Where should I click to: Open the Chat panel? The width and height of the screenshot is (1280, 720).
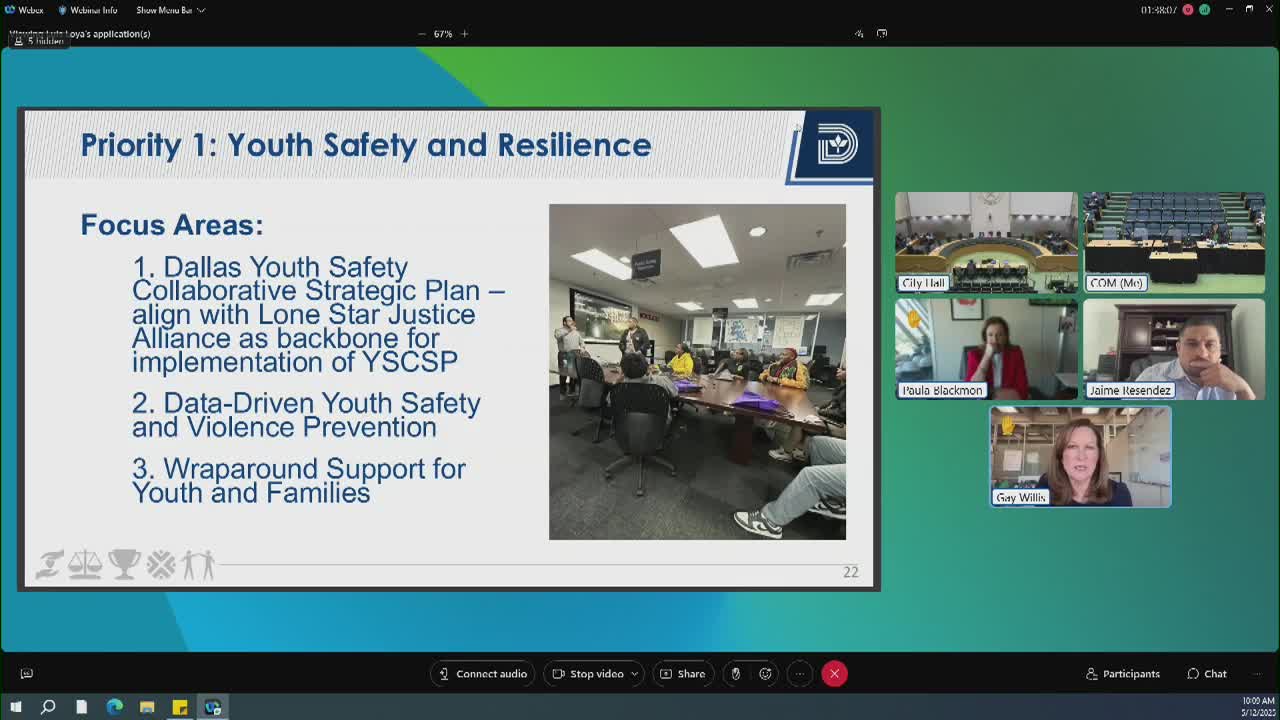[1206, 674]
